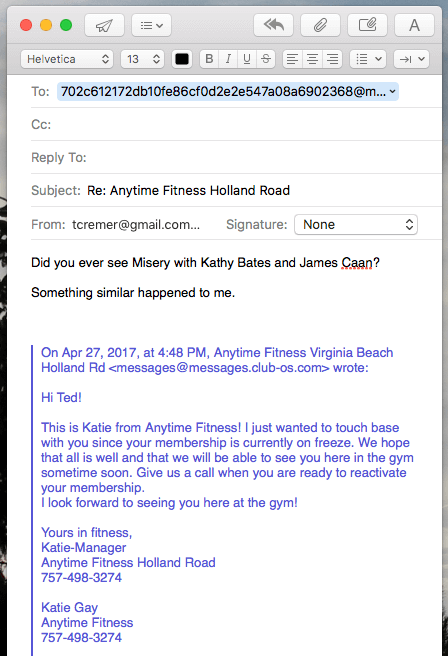Click the reply-all arrows icon
Screen dimensions: 448x656
pos(274,26)
